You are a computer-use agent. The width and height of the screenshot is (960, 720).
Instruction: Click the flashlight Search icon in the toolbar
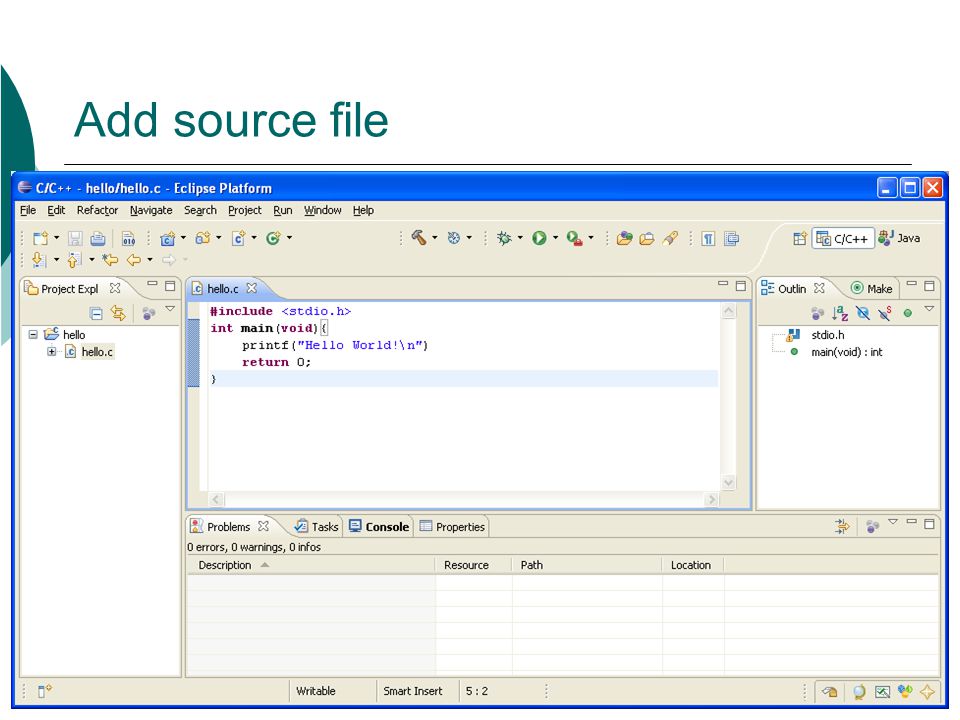670,238
